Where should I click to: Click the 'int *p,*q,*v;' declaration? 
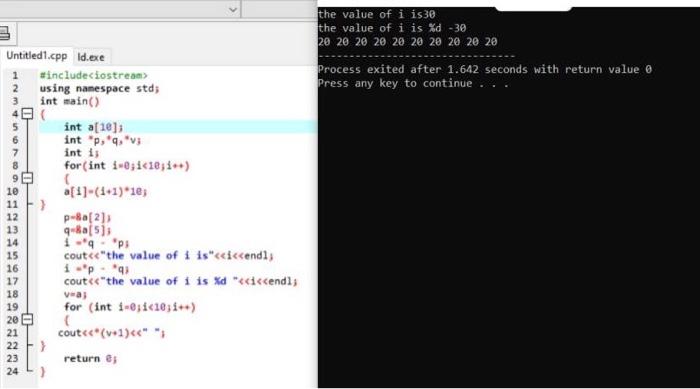pos(102,140)
